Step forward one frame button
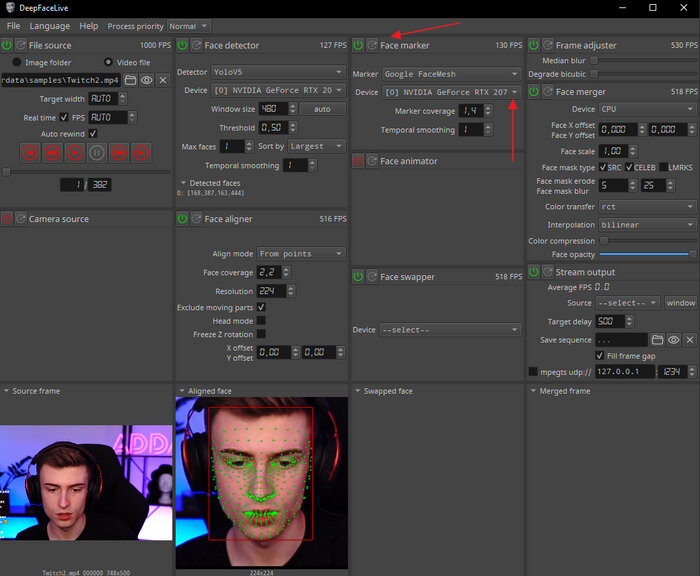Viewport: 700px width, 576px height. [x=119, y=153]
